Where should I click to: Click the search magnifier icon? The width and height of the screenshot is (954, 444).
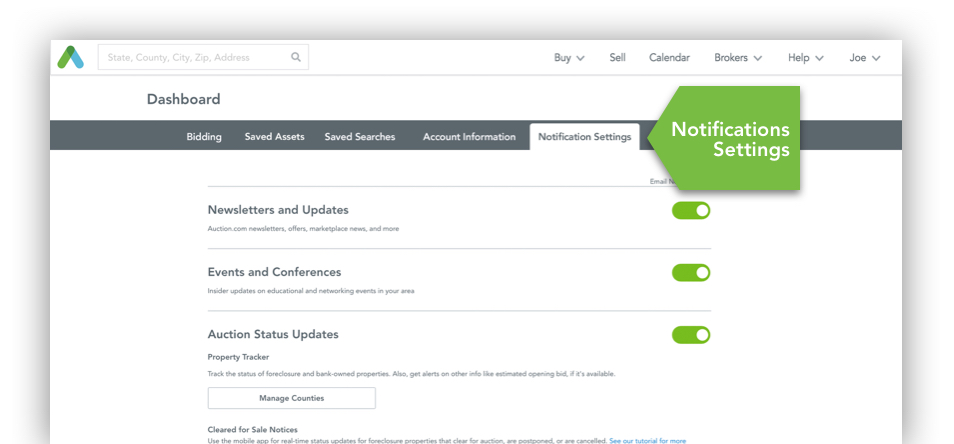[x=296, y=57]
